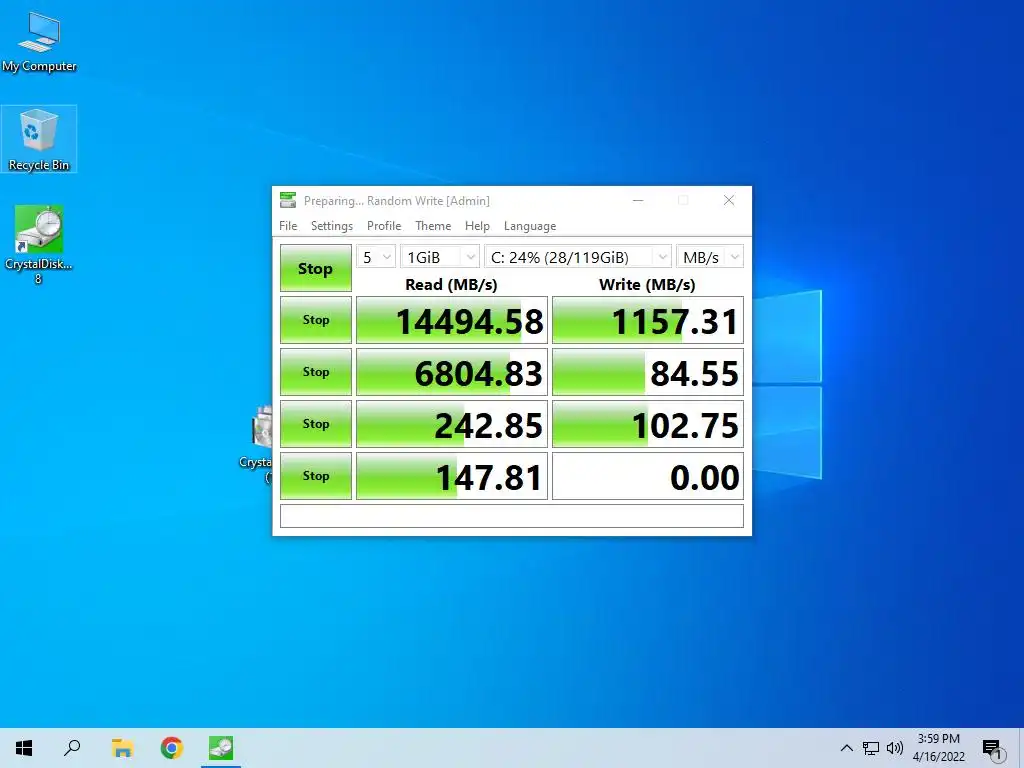
Task: Click the write result 0.00
Action: tap(648, 476)
